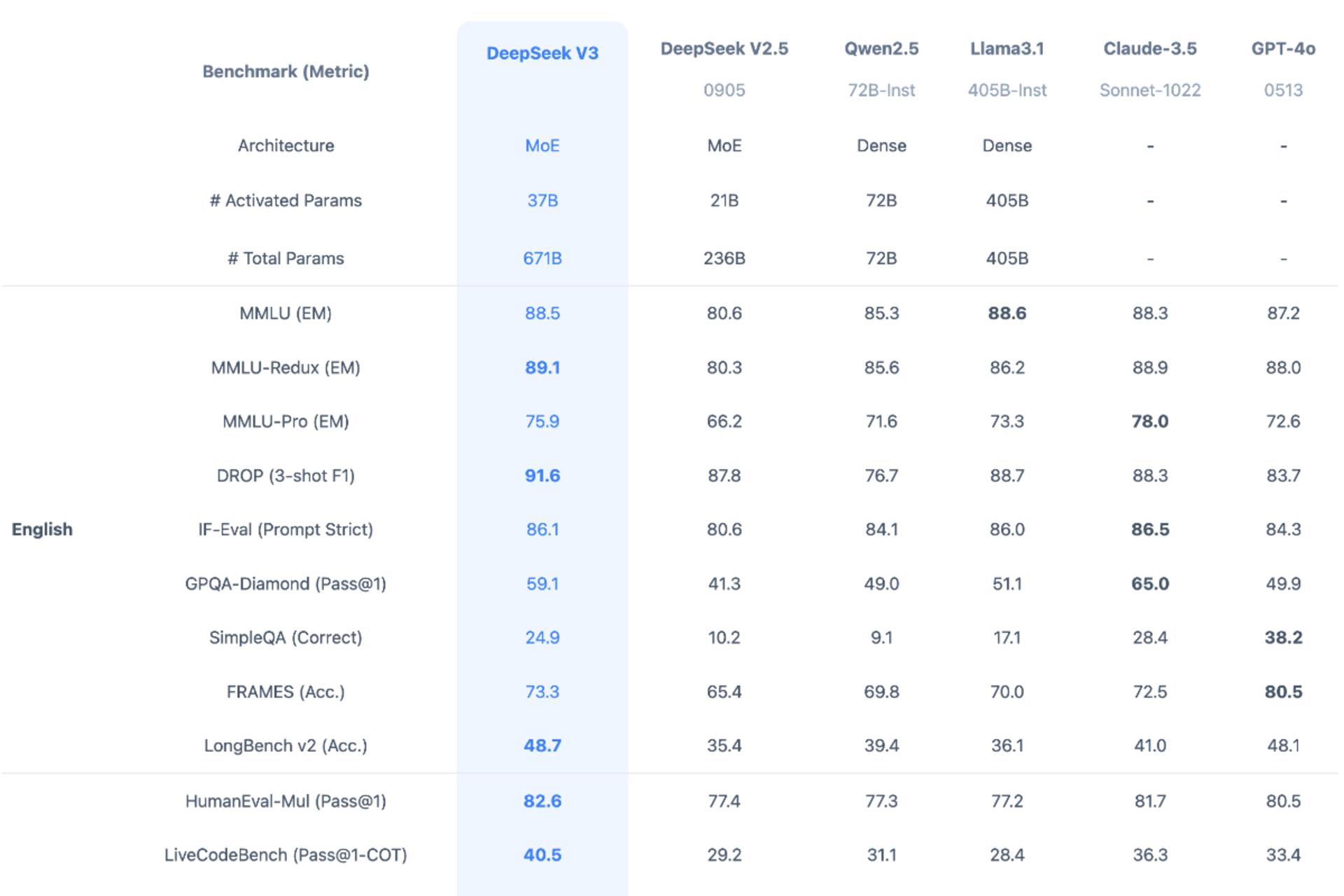1344x896 pixels.
Task: Select the HumanEval-Mul (Pass@1) row label
Action: [286, 801]
